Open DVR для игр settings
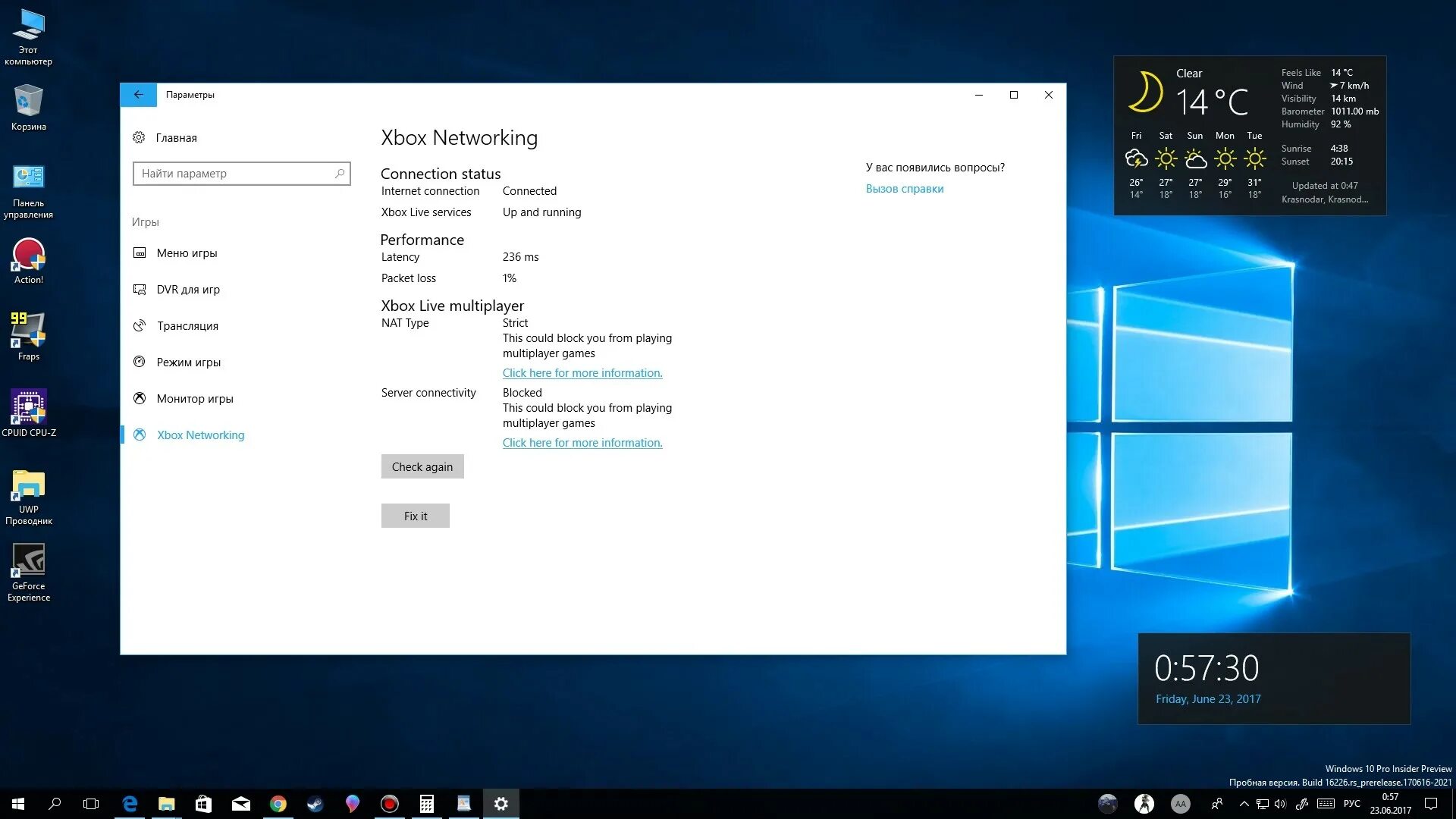The height and width of the screenshot is (819, 1456). 188,290
